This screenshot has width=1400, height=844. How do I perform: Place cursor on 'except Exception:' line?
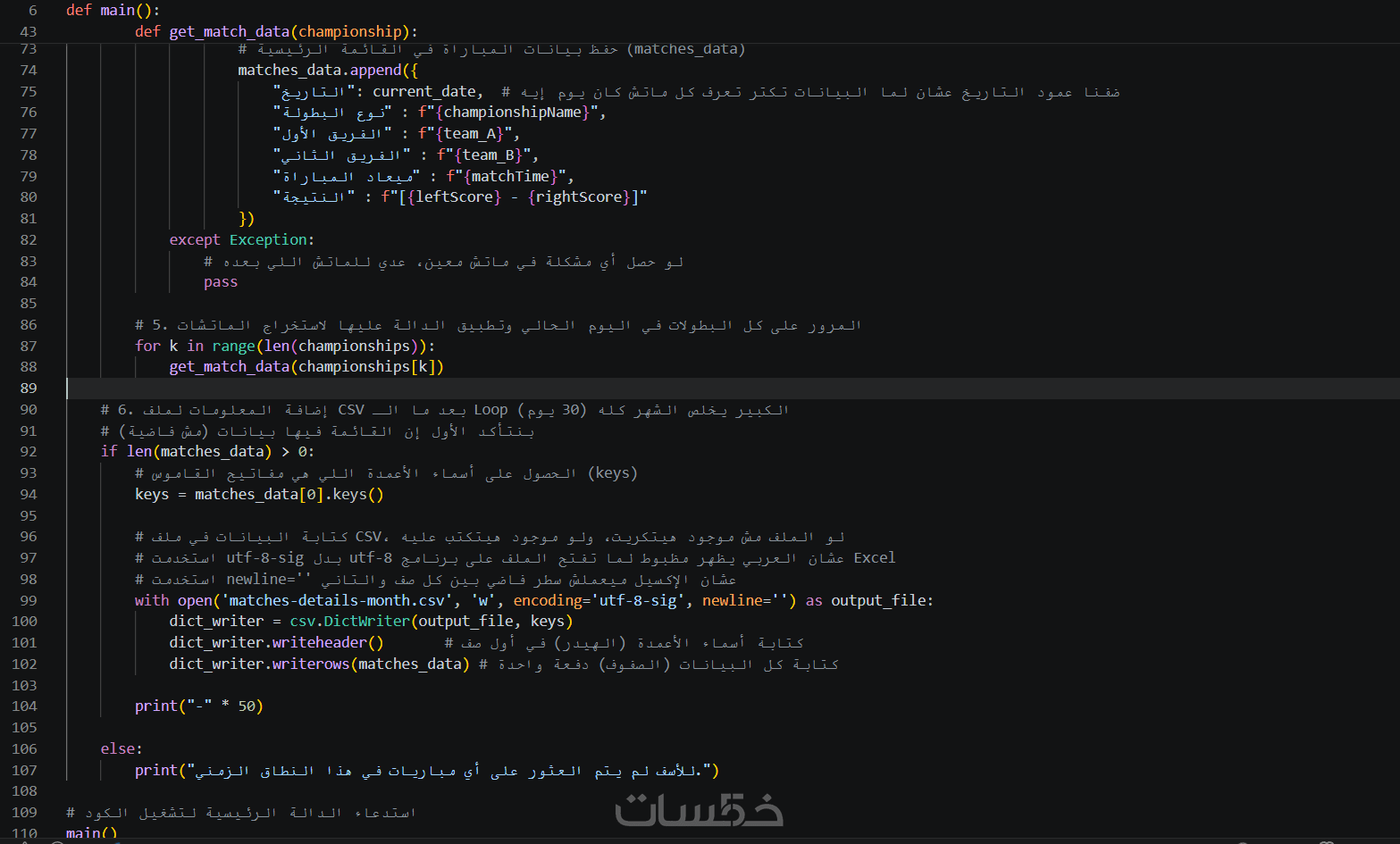[241, 239]
